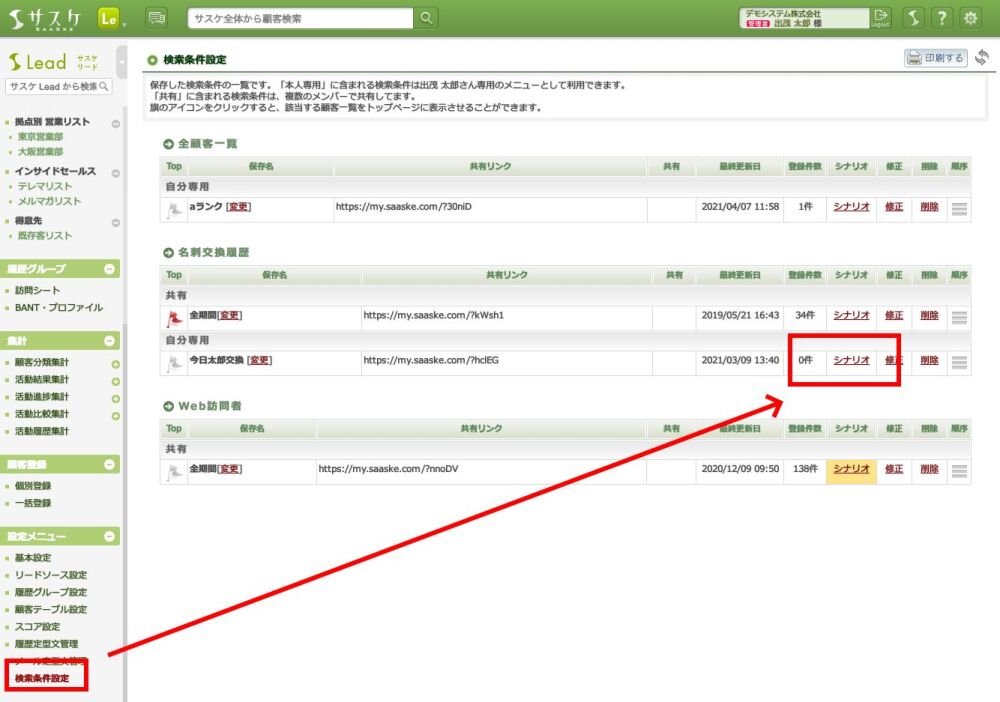Image resolution: width=1000 pixels, height=702 pixels.
Task: Click the reorder handle for aランク row
Action: [959, 209]
